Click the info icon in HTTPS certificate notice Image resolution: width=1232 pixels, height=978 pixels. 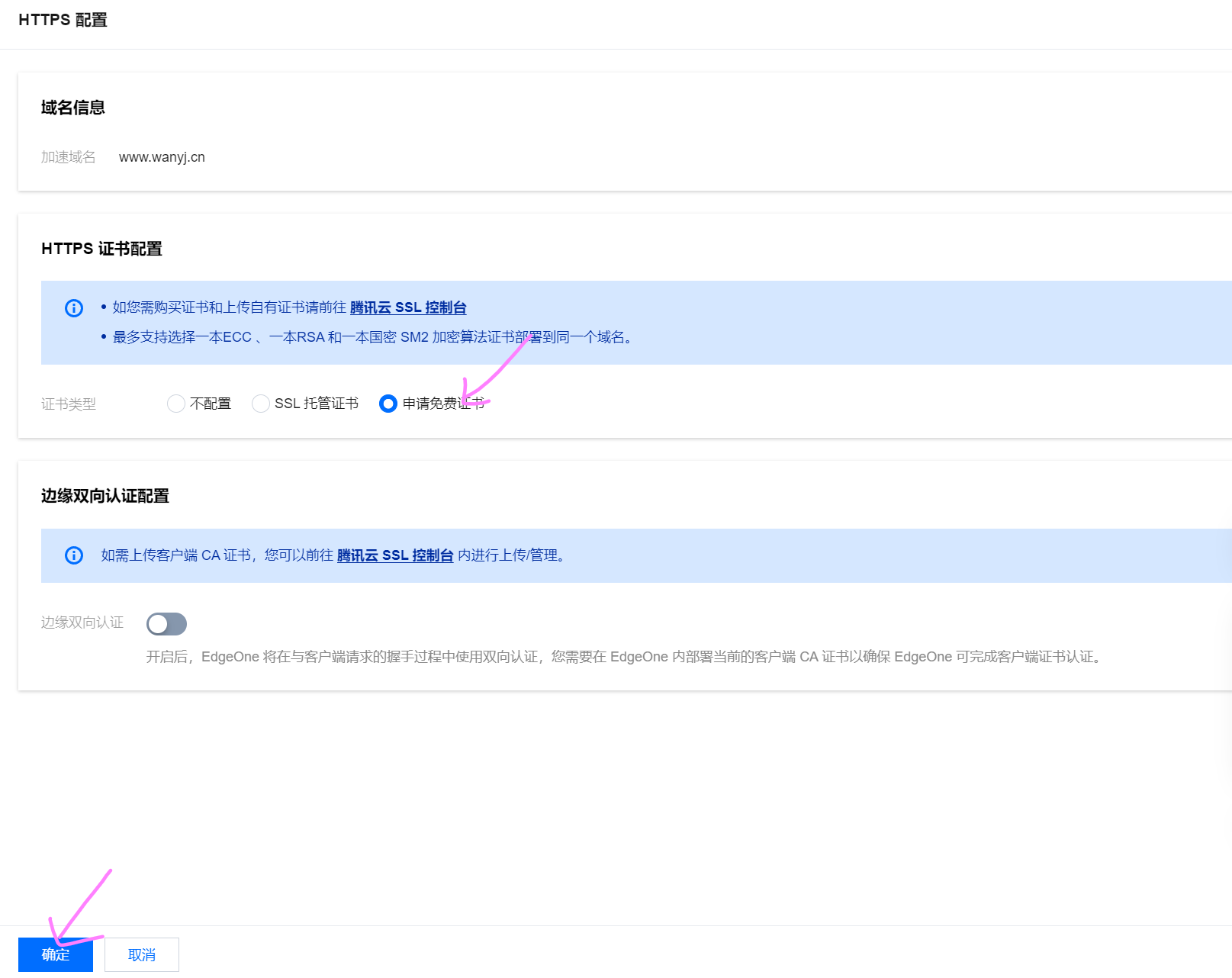point(74,308)
